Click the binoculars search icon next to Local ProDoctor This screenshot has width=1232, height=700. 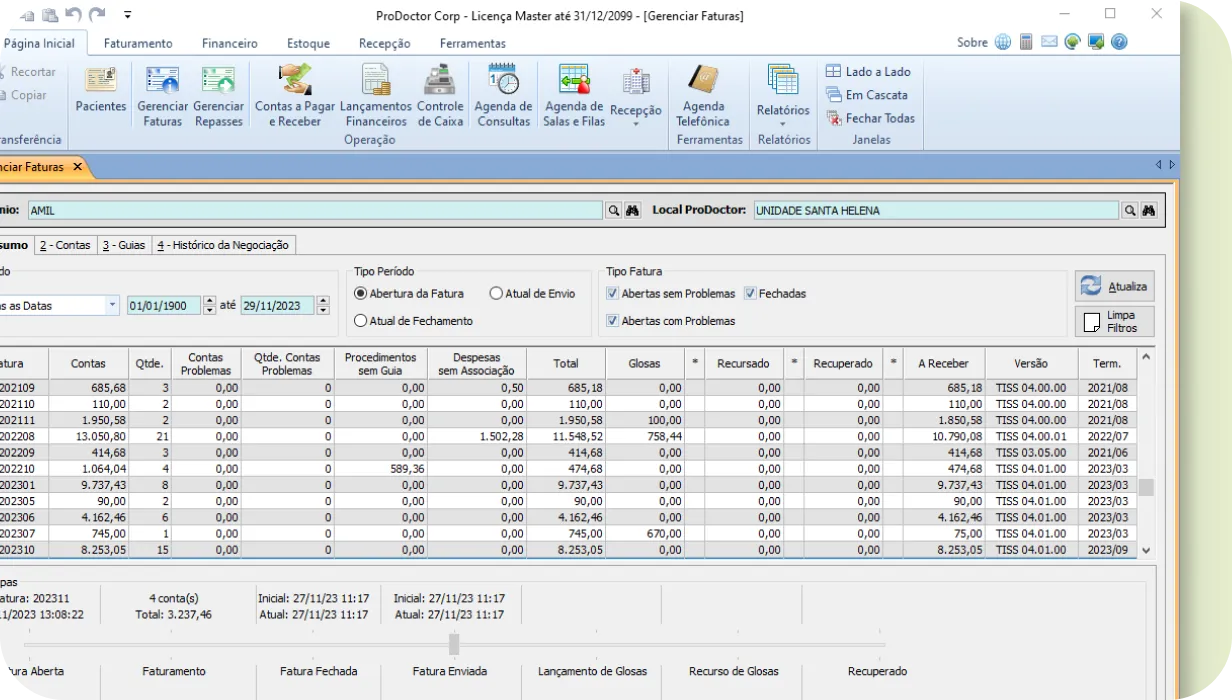pos(1148,211)
